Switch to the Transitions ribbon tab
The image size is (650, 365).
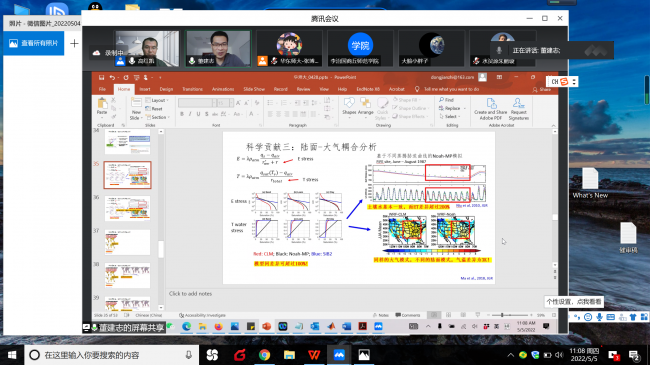tap(192, 89)
